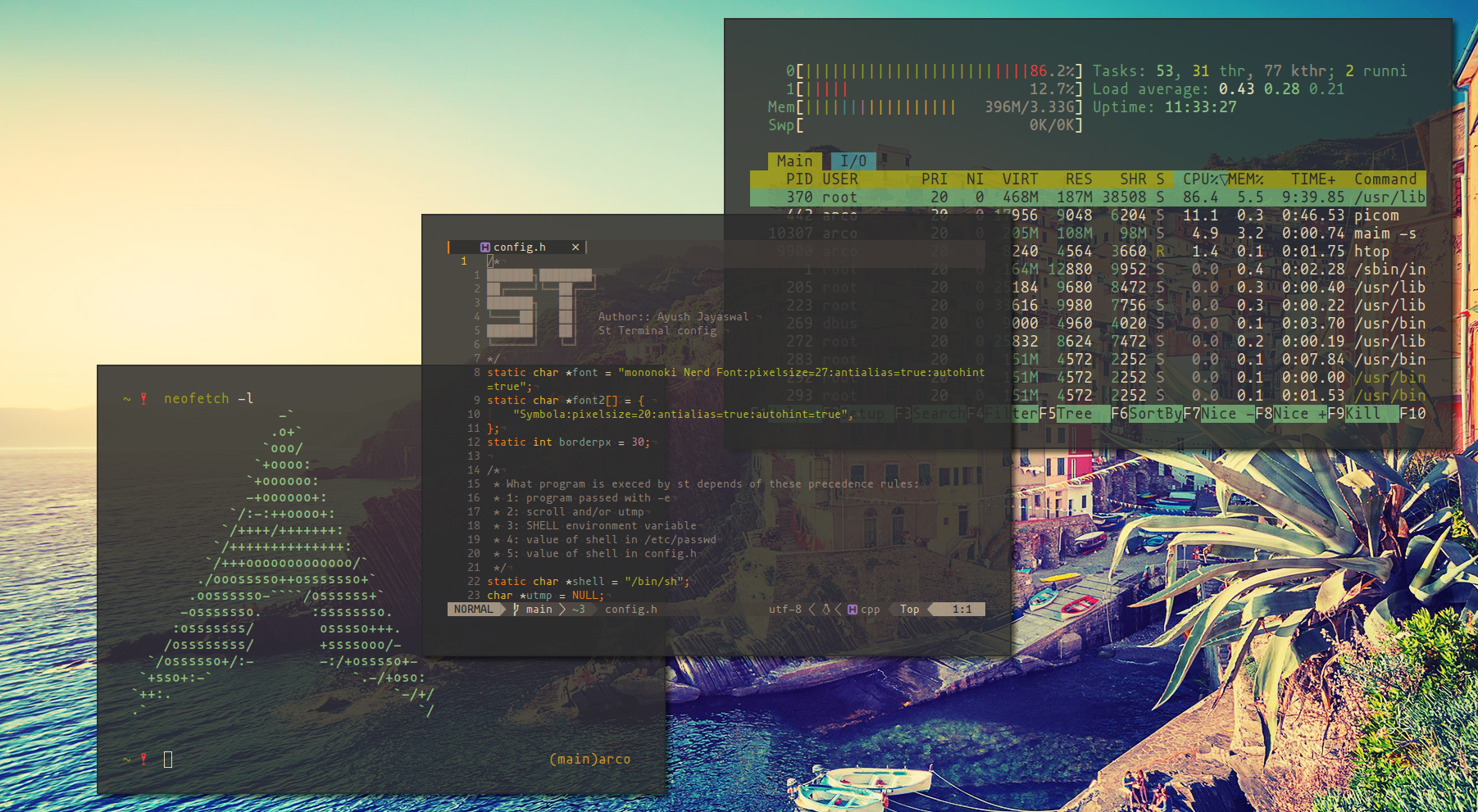Select the picom process row in htop
This screenshot has height=812, width=1478.
point(1088,215)
